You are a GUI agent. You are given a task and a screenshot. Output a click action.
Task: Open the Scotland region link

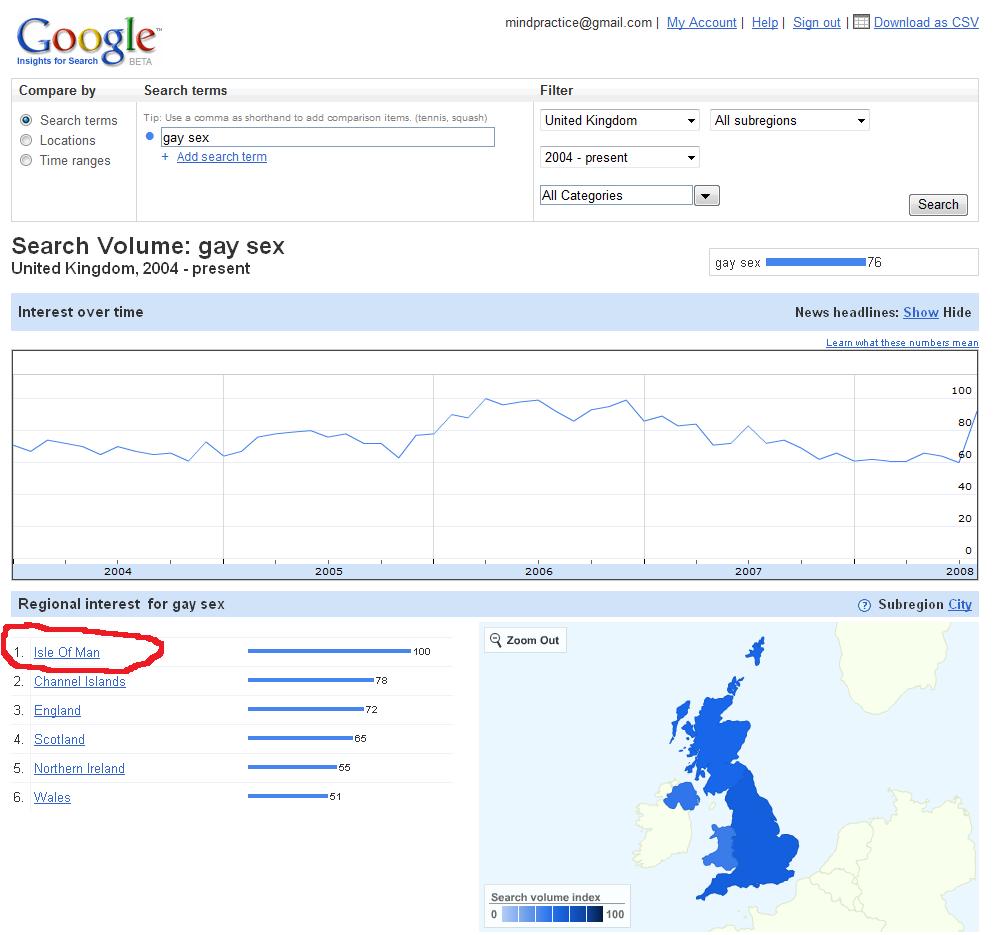click(59, 739)
